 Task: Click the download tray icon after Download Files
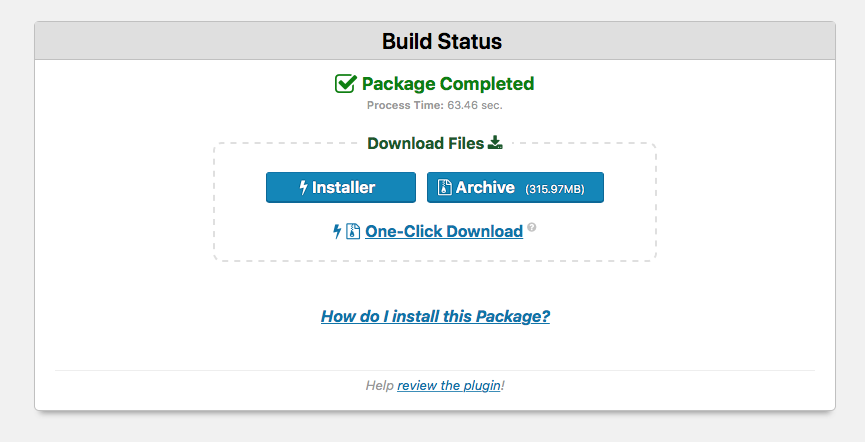click(x=495, y=143)
